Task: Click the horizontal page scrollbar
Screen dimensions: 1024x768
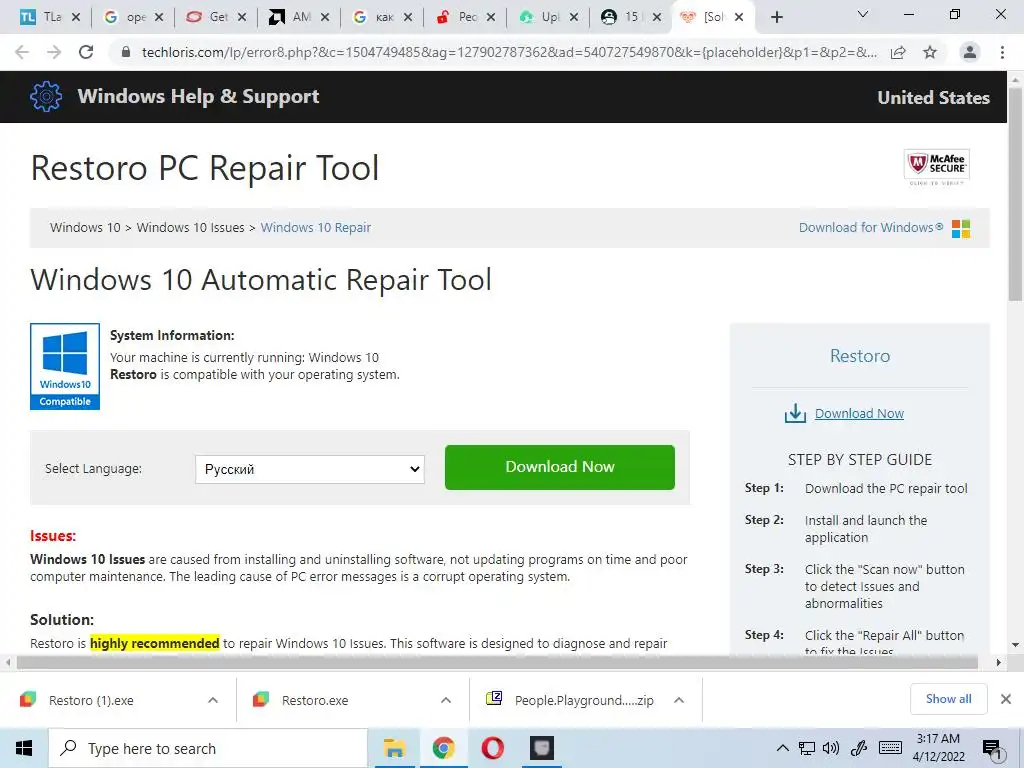Action: (496, 662)
